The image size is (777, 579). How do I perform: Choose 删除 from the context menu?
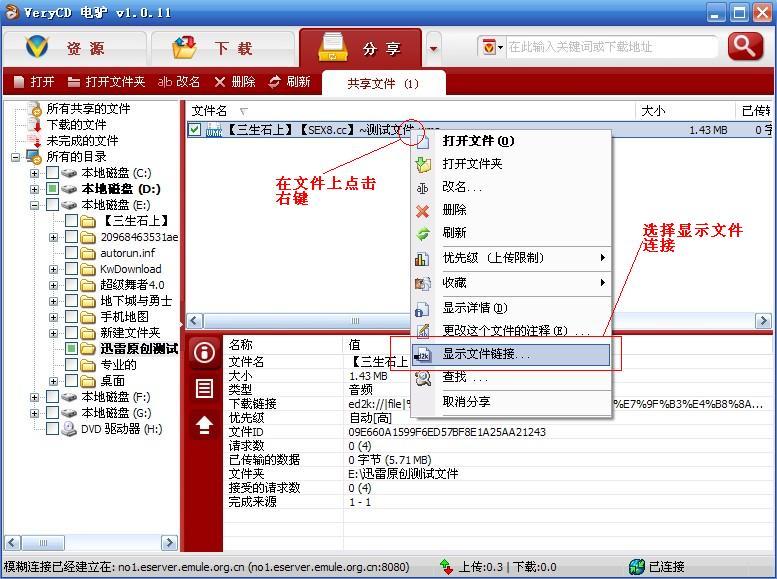(x=511, y=210)
